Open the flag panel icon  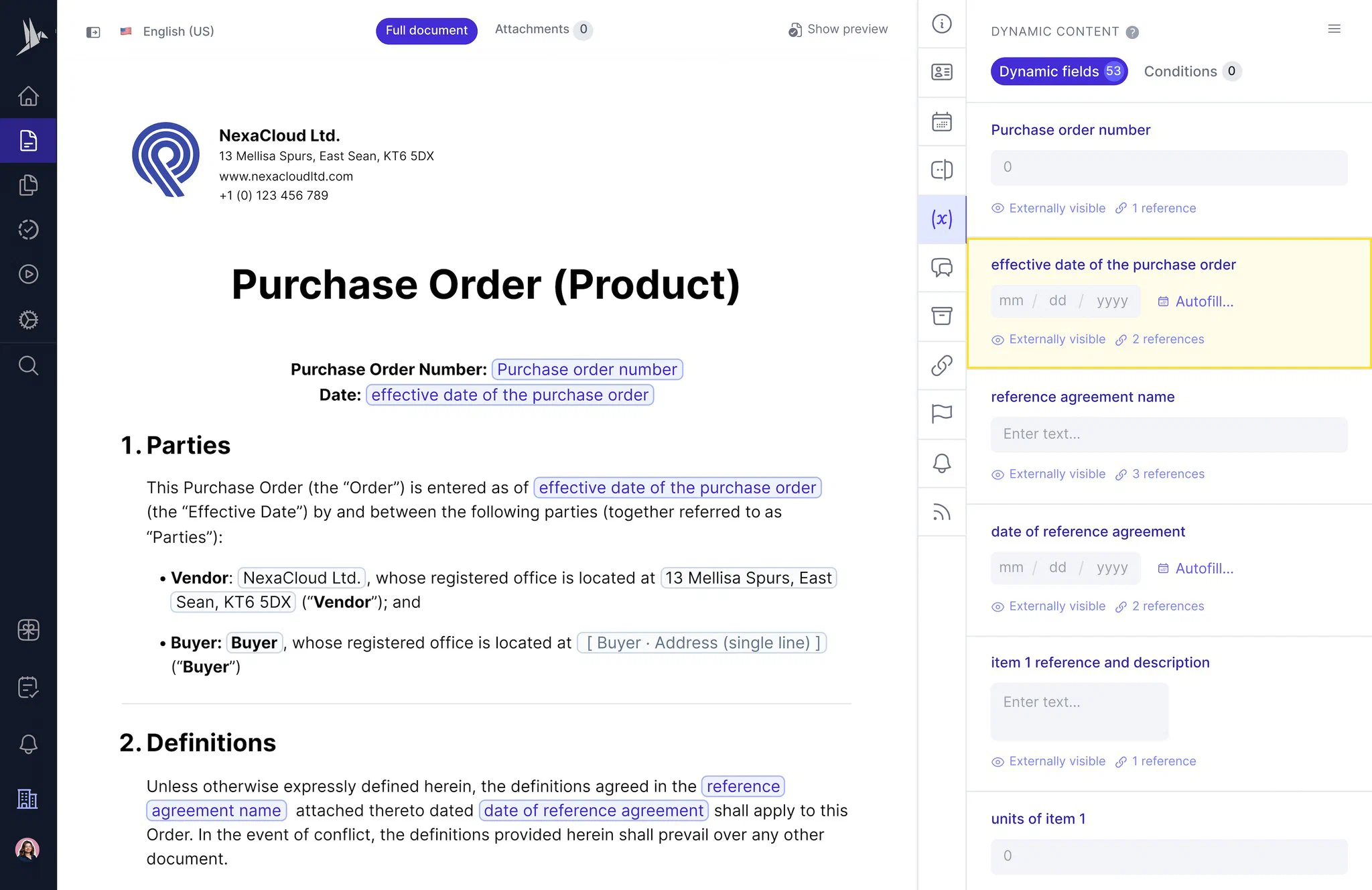942,414
